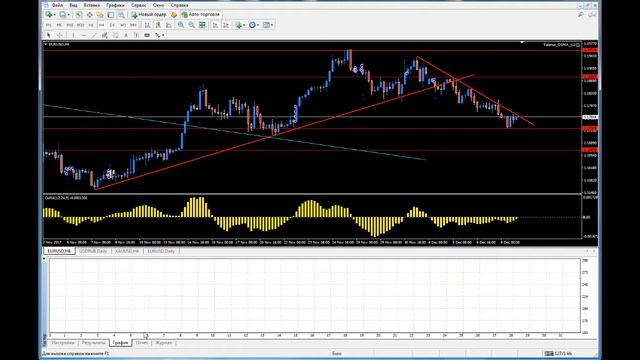Open the tester Отчет tab
The height and width of the screenshot is (360, 640).
[142, 343]
